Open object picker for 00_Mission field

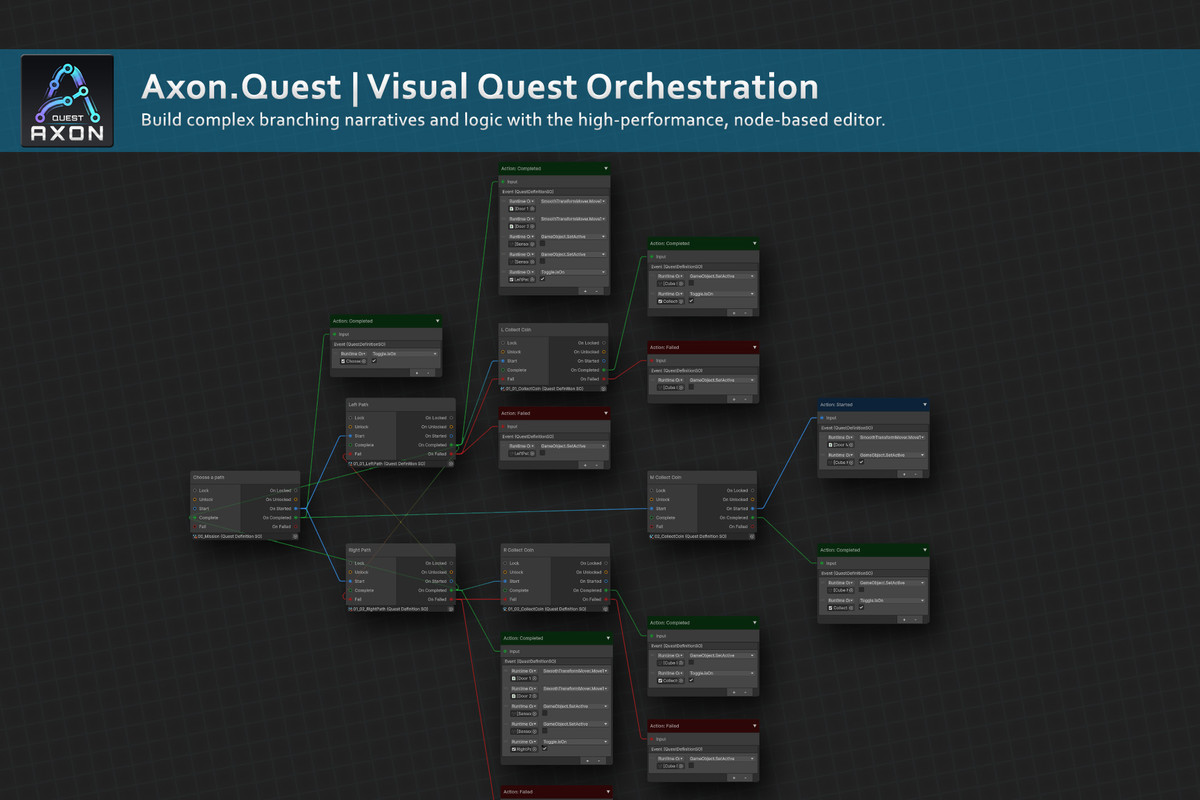[295, 536]
